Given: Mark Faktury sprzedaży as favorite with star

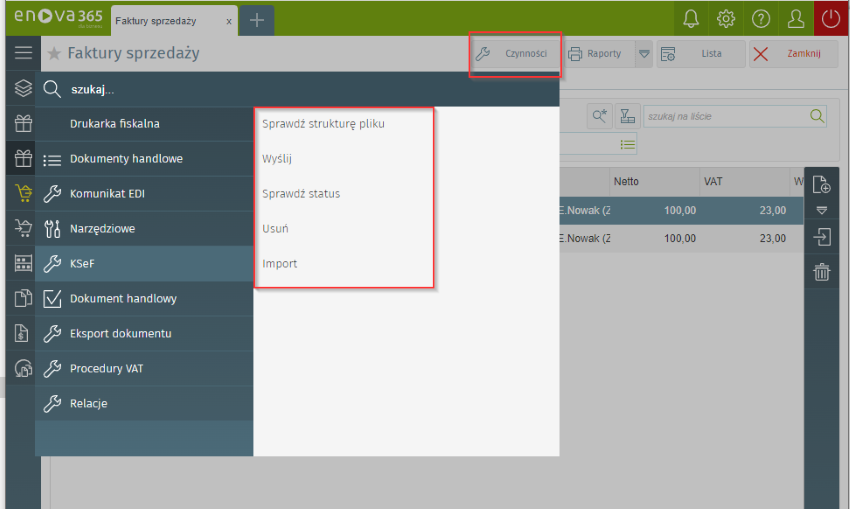Looking at the screenshot, I should click(54, 54).
